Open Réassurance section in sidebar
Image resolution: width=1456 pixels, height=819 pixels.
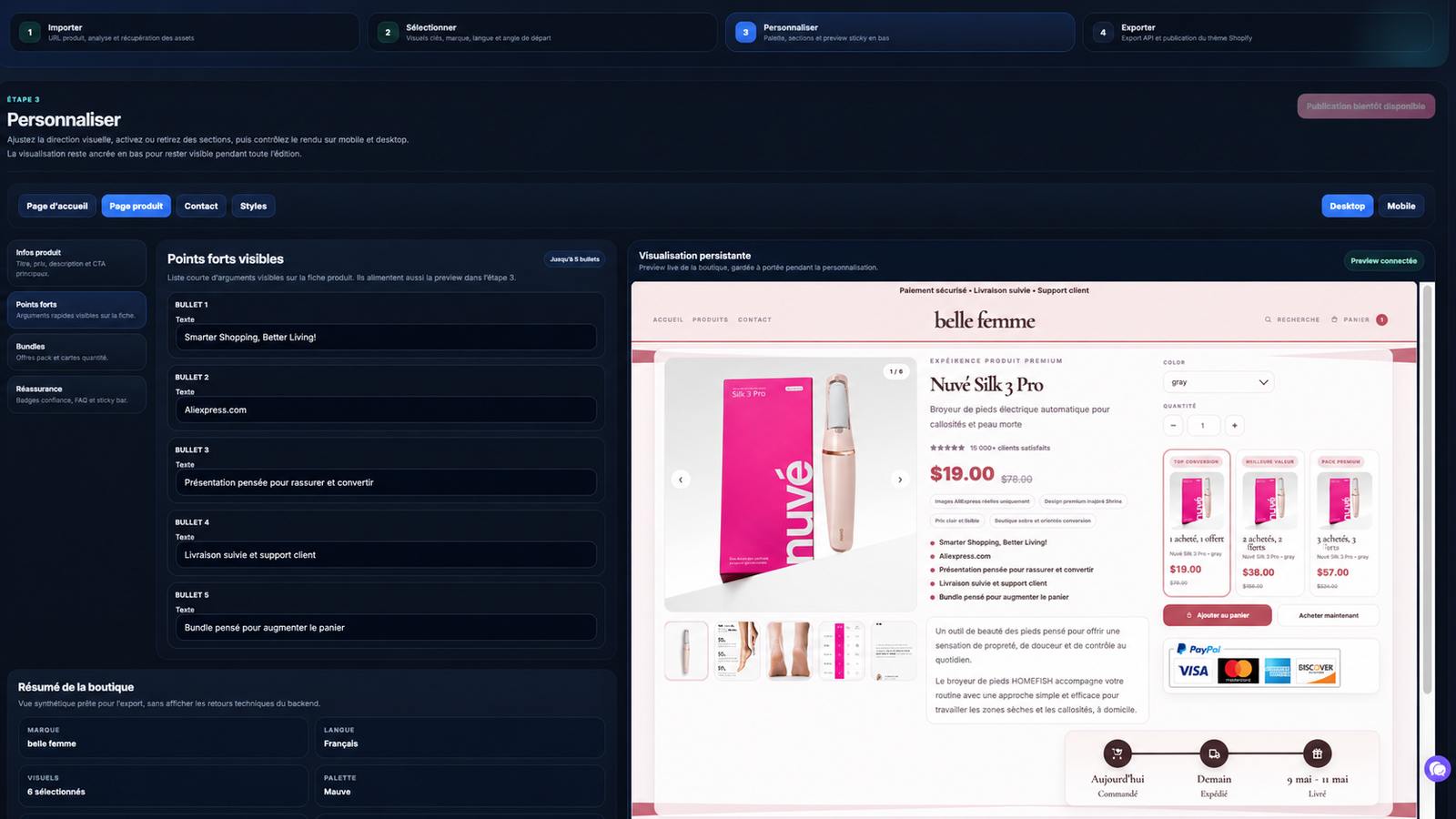[x=76, y=394]
